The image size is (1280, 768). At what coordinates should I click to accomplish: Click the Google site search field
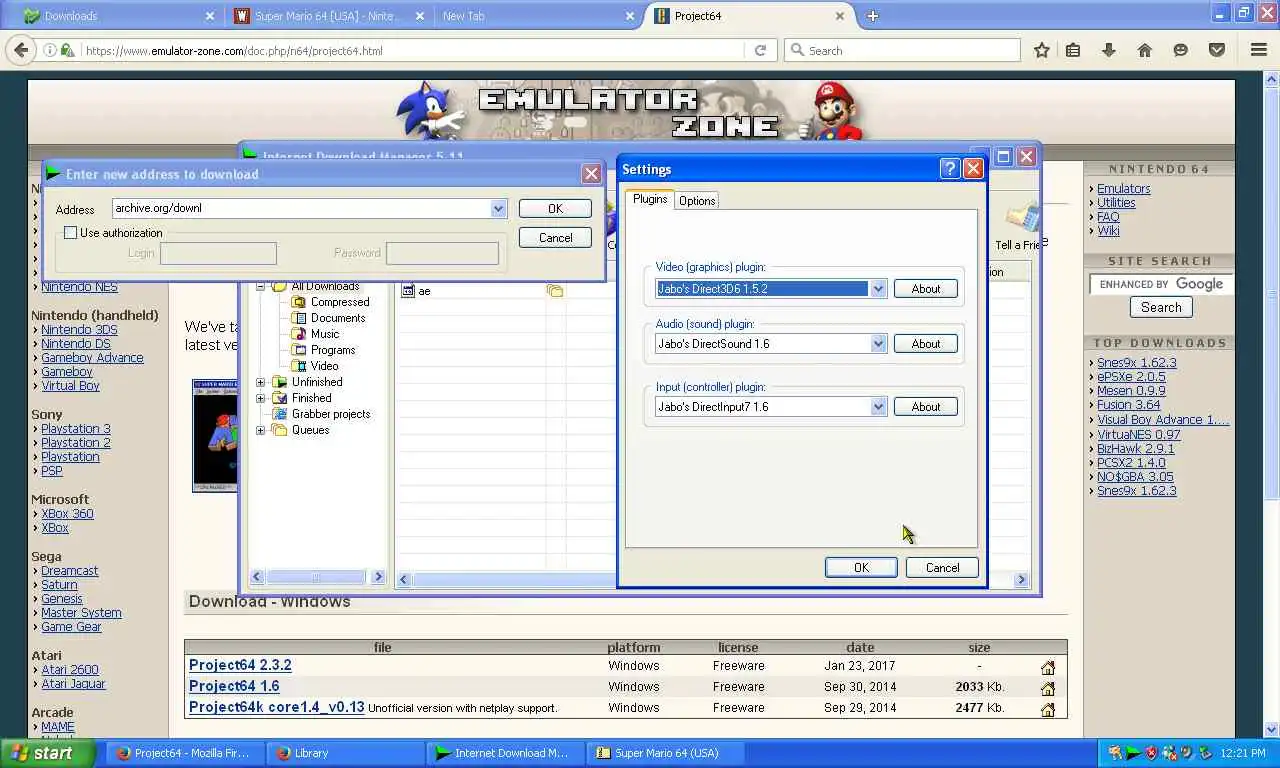pos(1159,284)
